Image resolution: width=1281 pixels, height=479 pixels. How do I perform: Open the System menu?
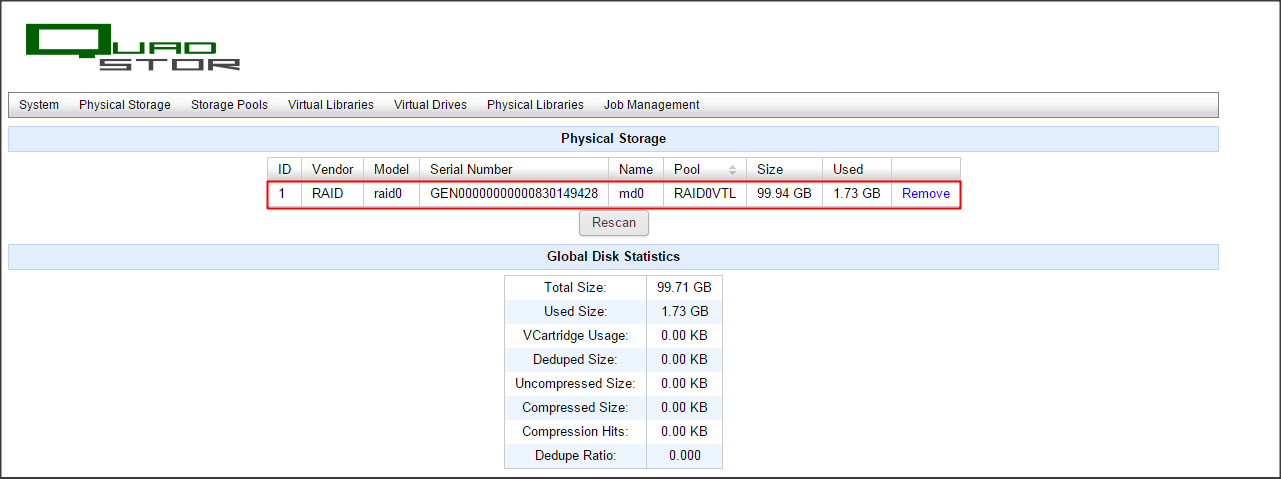pyautogui.click(x=39, y=105)
